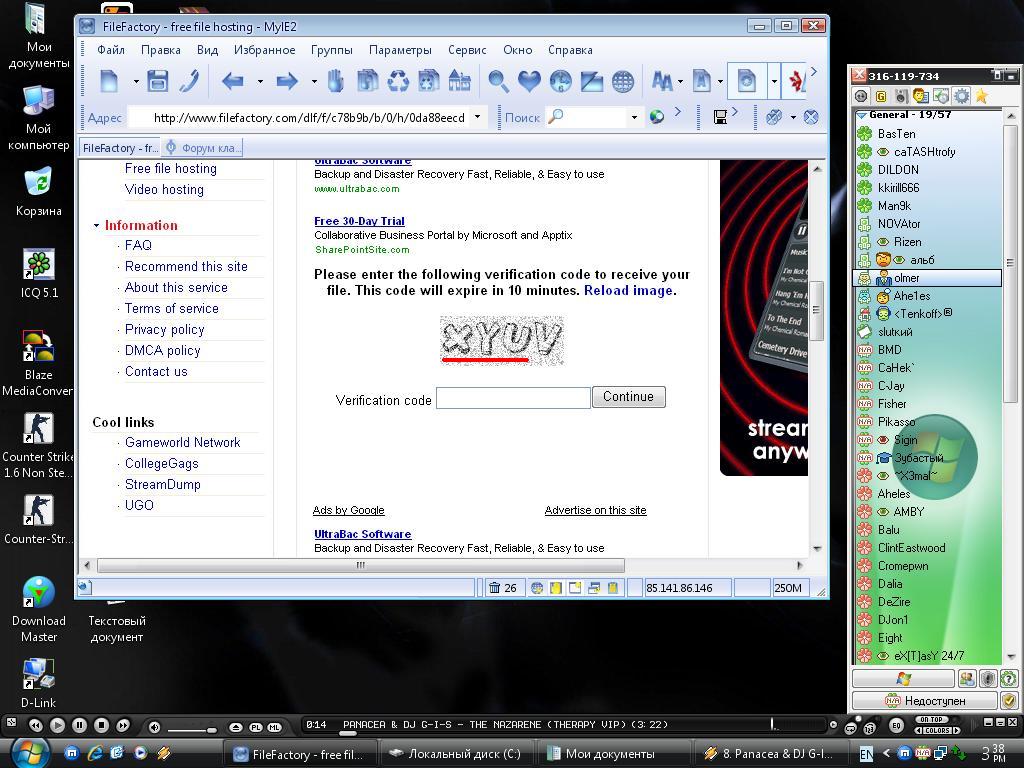Viewport: 1024px width, 768px height.
Task: Click the Continue button
Action: (628, 397)
